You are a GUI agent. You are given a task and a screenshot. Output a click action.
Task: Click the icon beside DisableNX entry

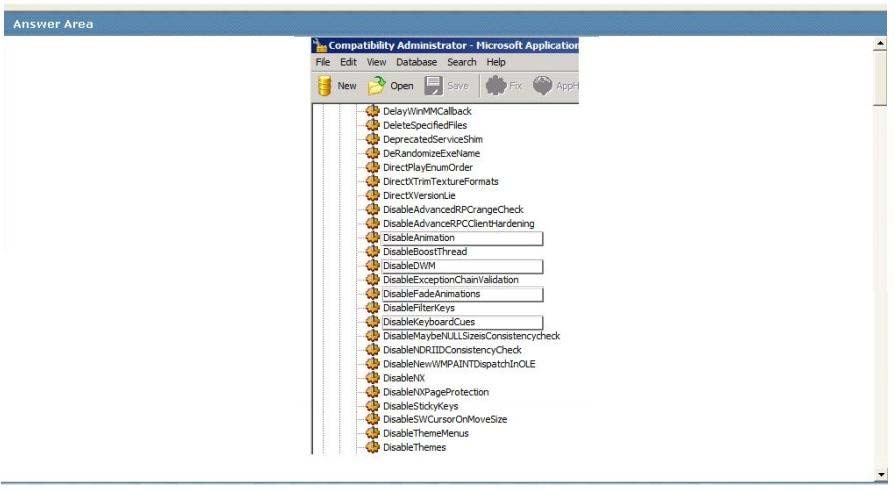tap(373, 378)
